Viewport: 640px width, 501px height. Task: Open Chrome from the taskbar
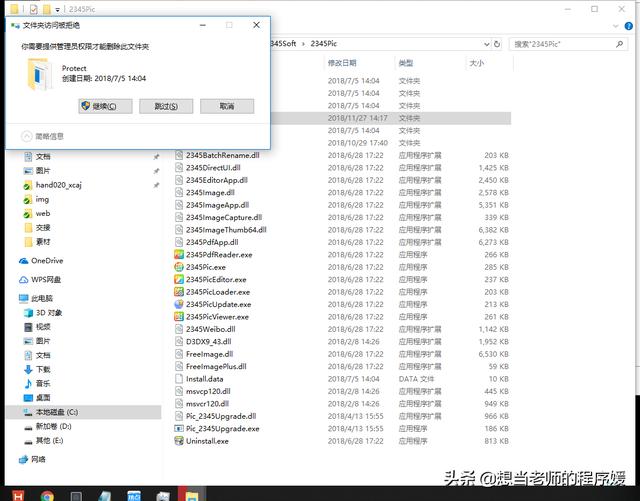pos(47,495)
